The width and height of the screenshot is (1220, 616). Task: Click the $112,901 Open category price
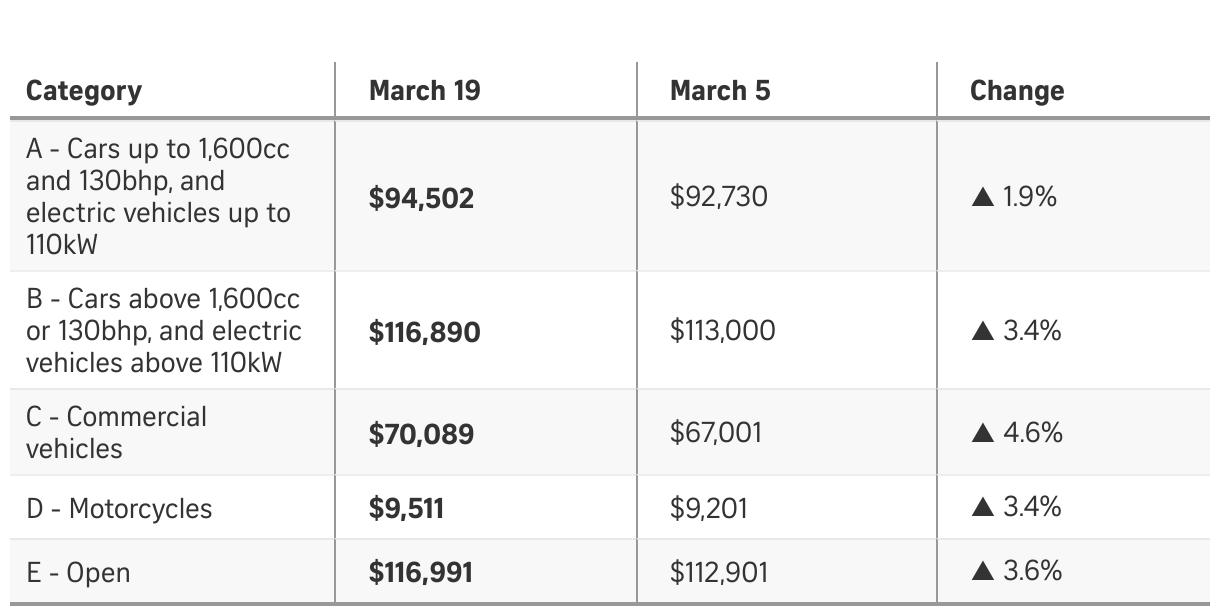[x=719, y=573]
